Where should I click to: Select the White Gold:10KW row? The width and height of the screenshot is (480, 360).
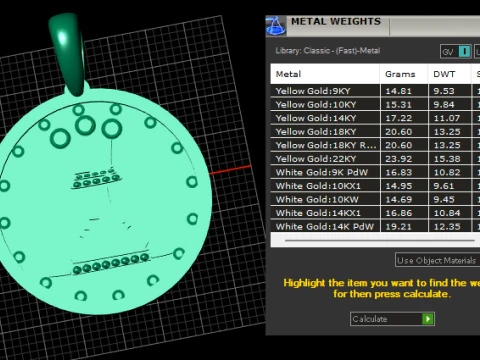pos(375,199)
